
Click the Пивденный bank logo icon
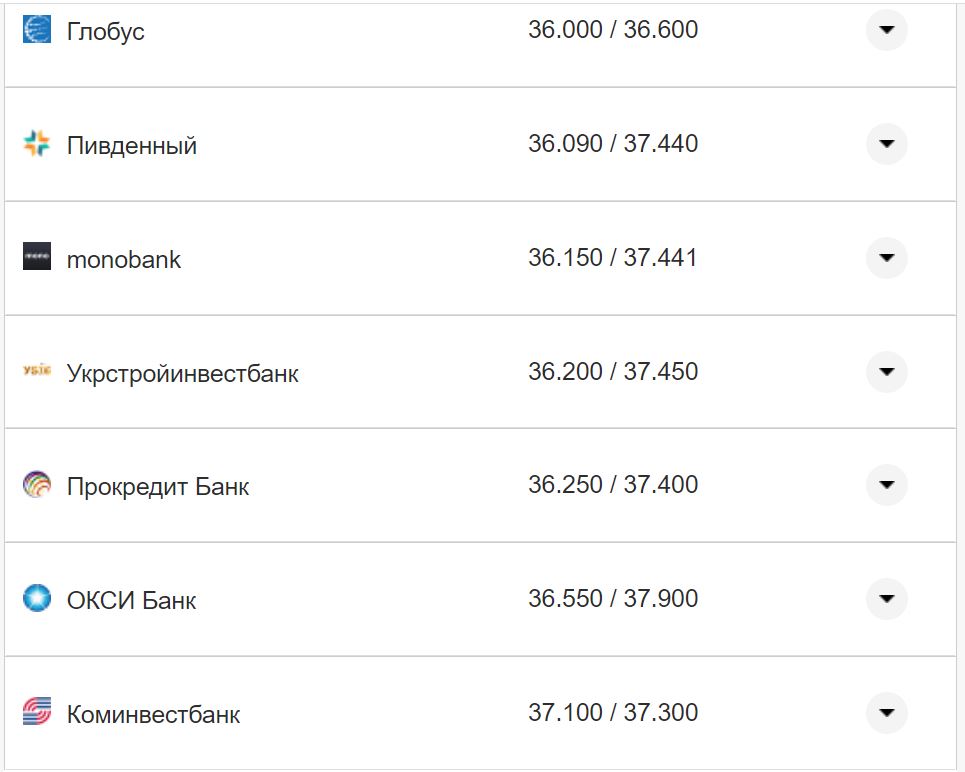coord(37,144)
